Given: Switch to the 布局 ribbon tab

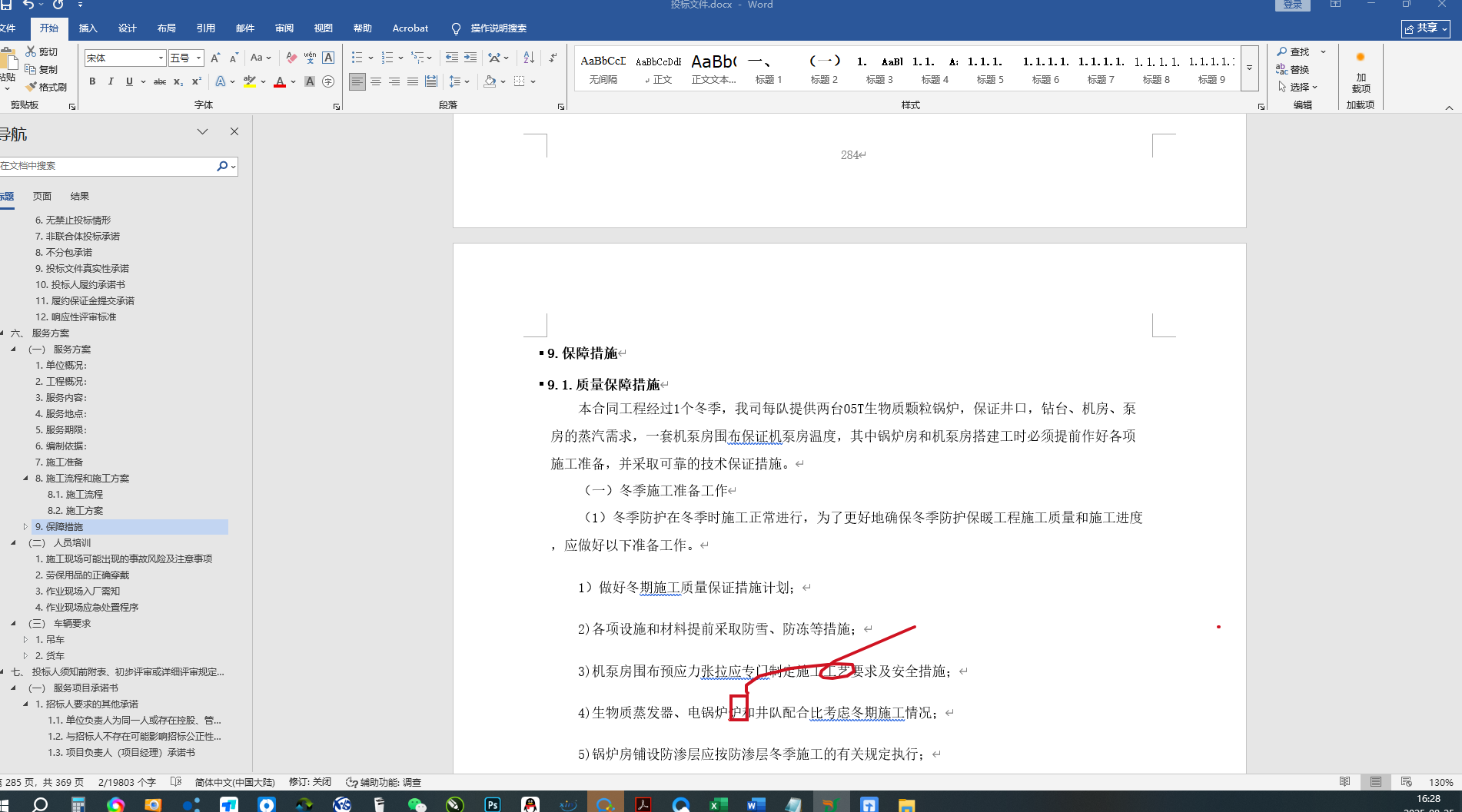Looking at the screenshot, I should 167,28.
